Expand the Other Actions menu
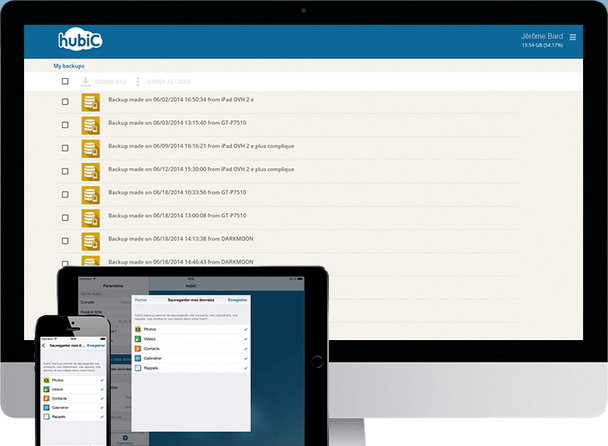Viewport: 608px width, 446px height. (x=138, y=81)
